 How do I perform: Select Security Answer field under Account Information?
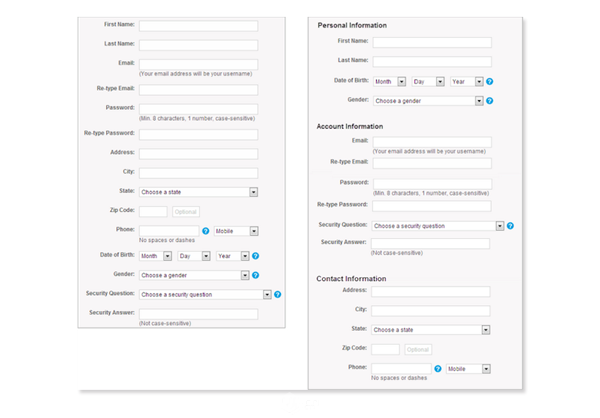coord(430,243)
